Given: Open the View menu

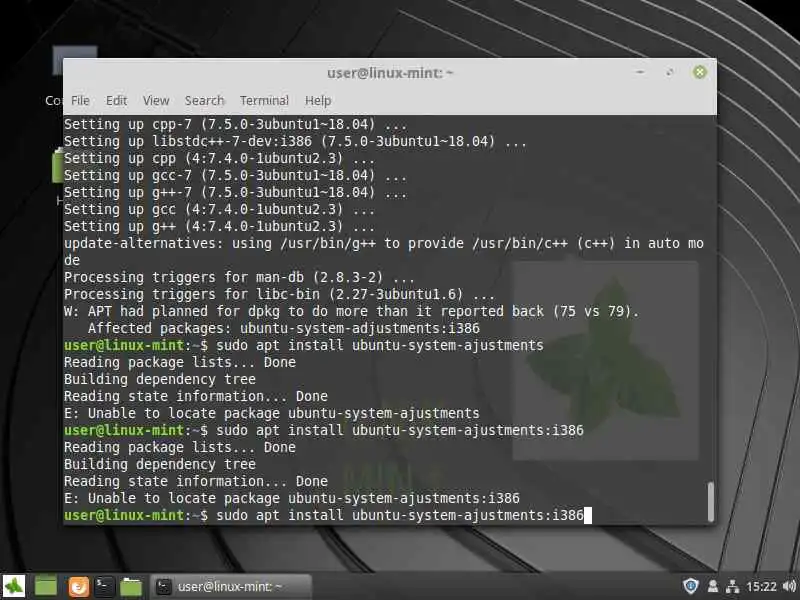Looking at the screenshot, I should click(156, 101).
